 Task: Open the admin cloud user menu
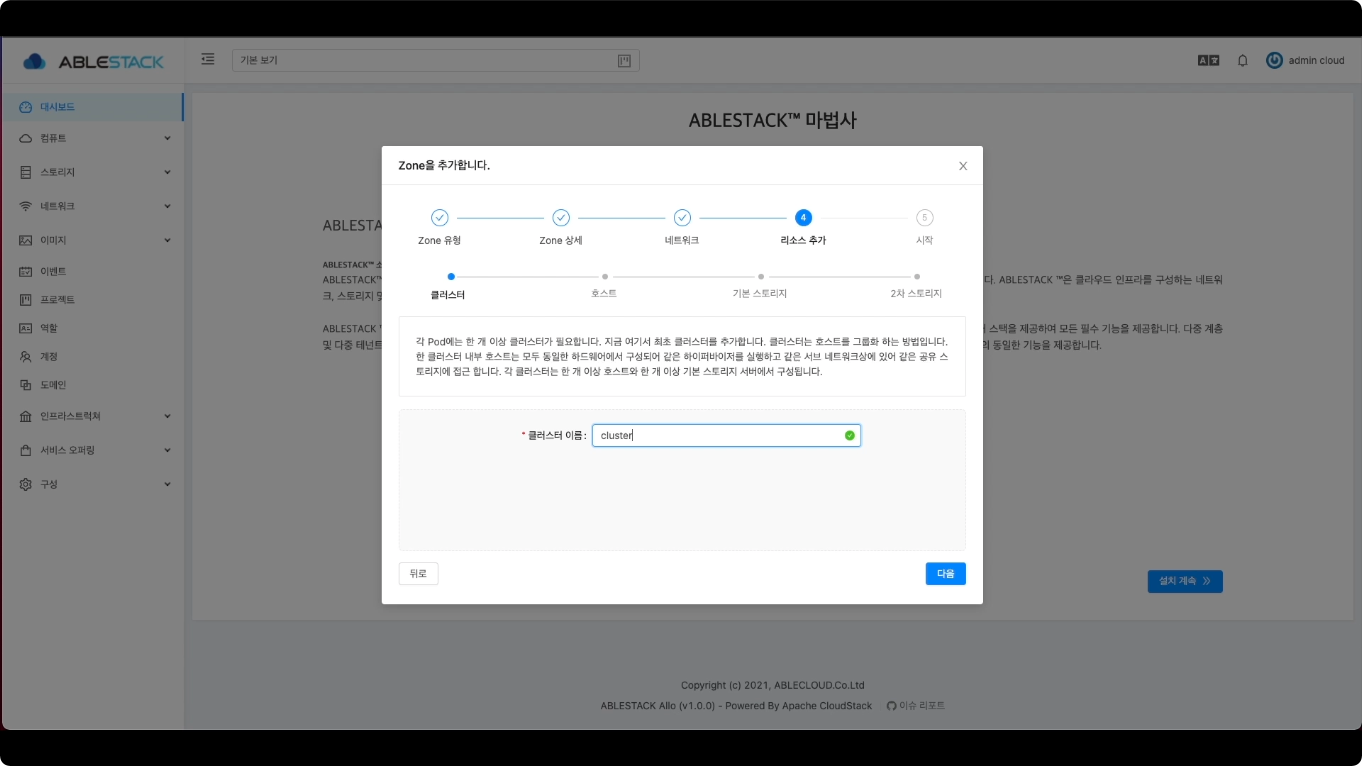tap(1305, 60)
